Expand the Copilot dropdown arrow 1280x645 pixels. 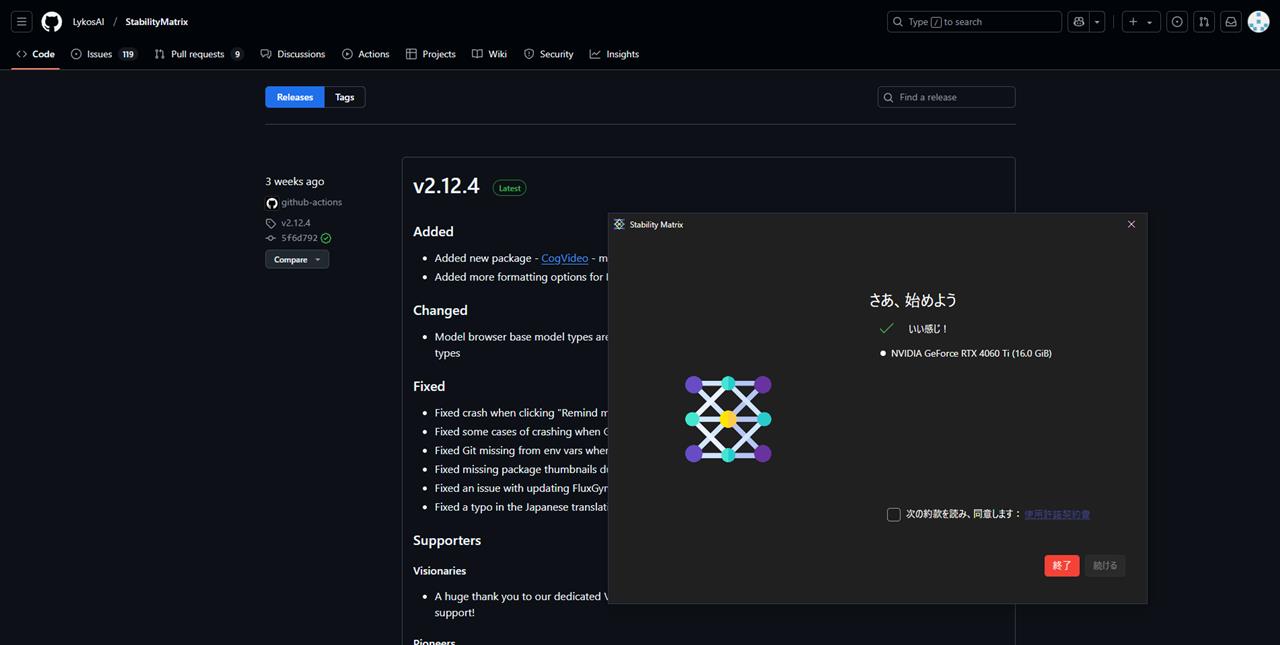[1097, 22]
